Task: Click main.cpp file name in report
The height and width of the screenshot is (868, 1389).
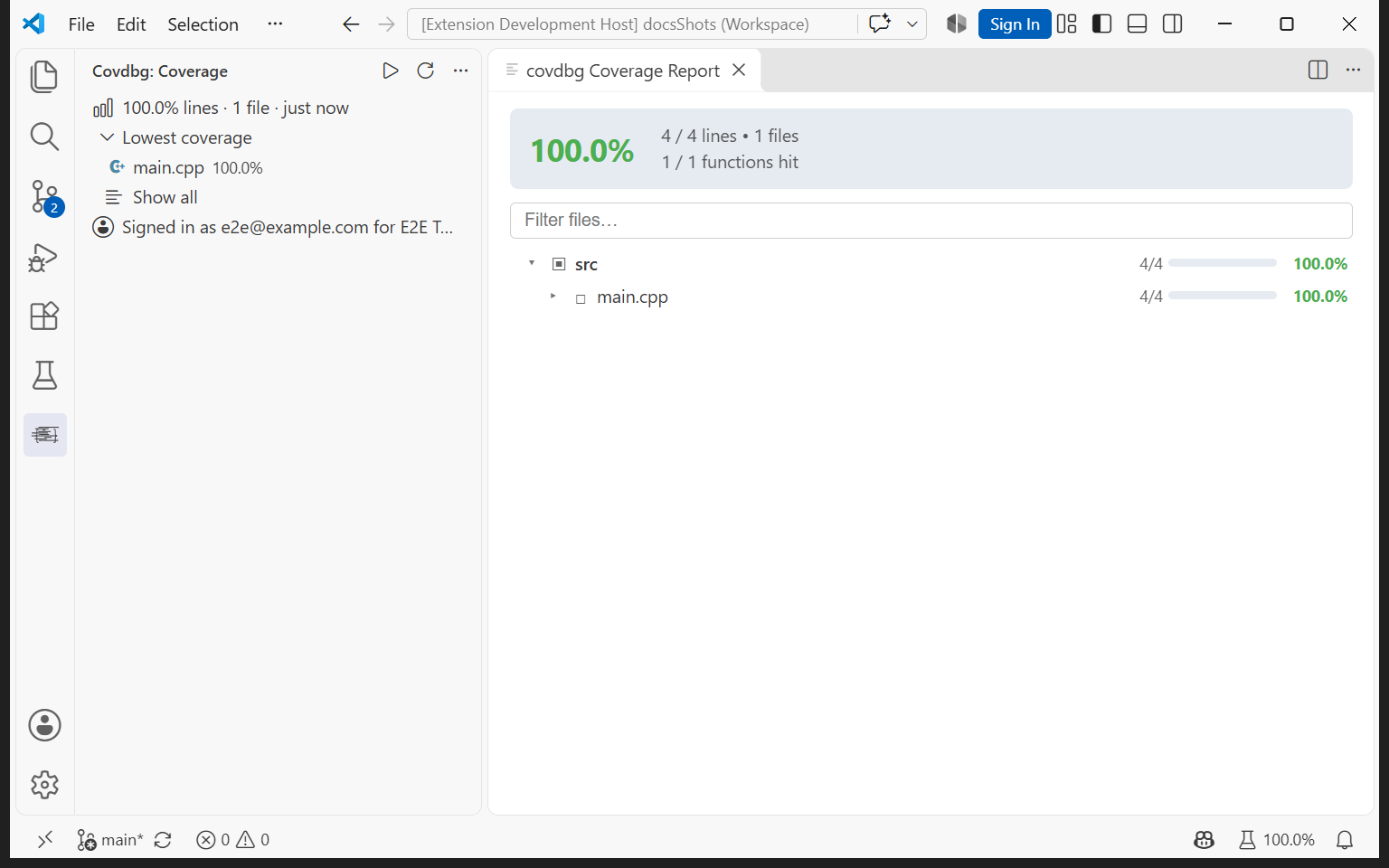Action: (x=632, y=297)
